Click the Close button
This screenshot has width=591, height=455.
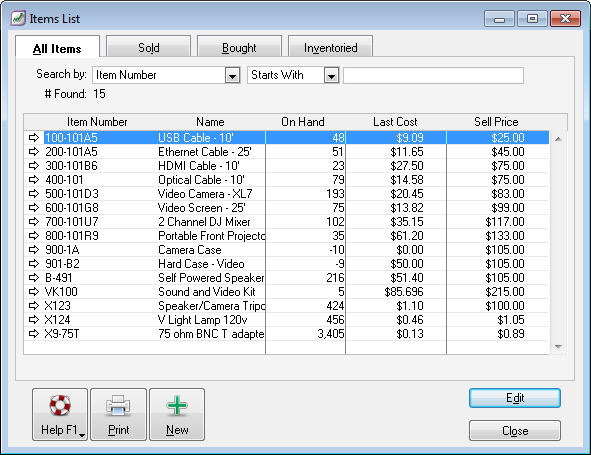point(515,430)
